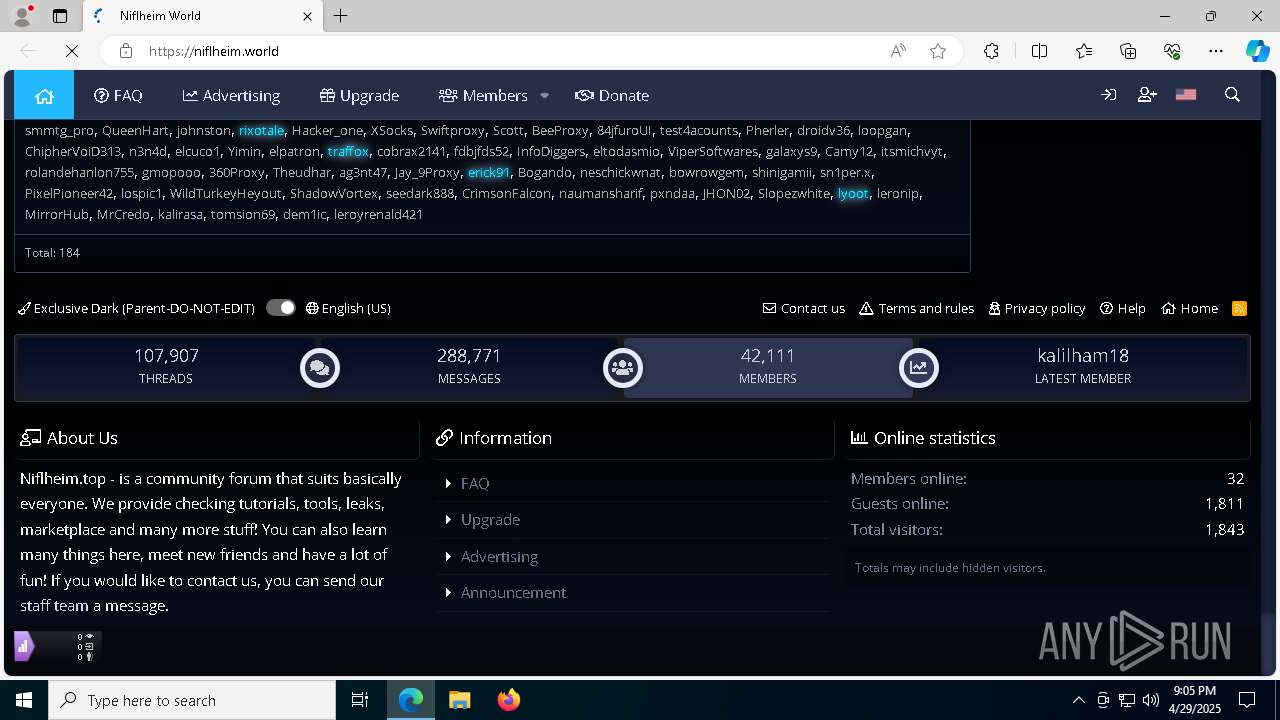
Task: Open Copilot sidebar icon
Action: 1257,51
